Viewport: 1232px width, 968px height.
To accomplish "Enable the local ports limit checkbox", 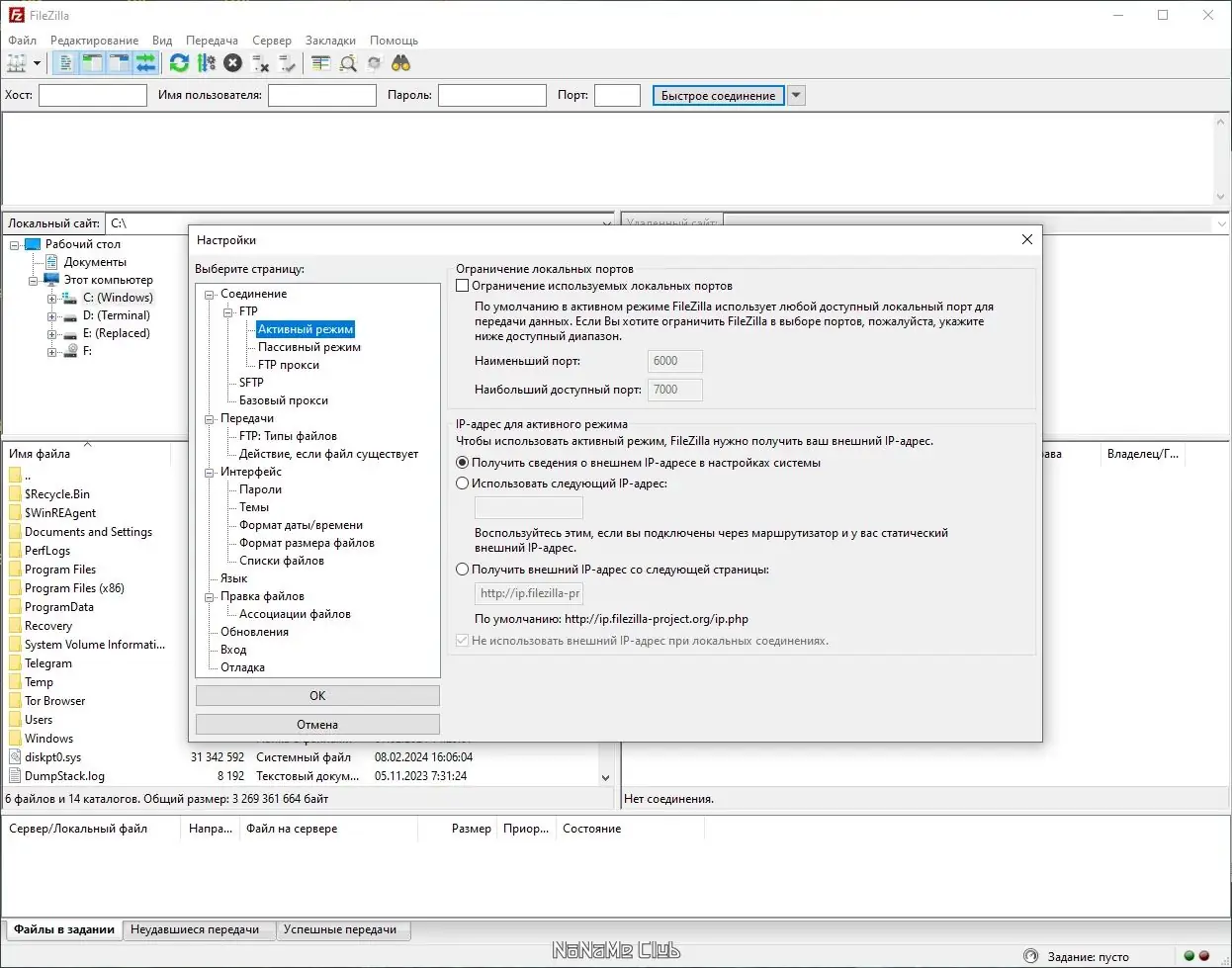I will 462,286.
